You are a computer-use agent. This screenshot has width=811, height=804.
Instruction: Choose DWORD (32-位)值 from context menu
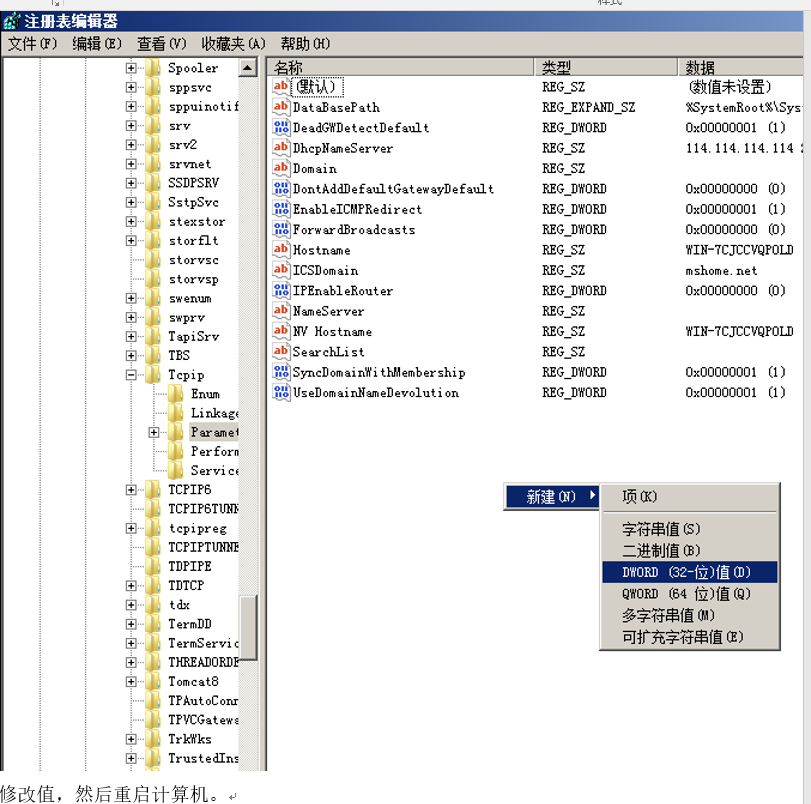point(685,572)
